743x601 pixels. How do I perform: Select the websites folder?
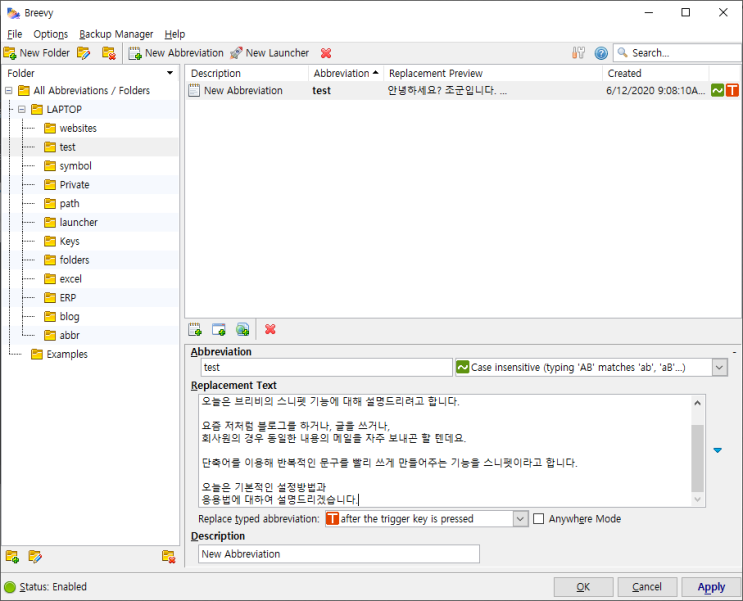click(x=78, y=128)
